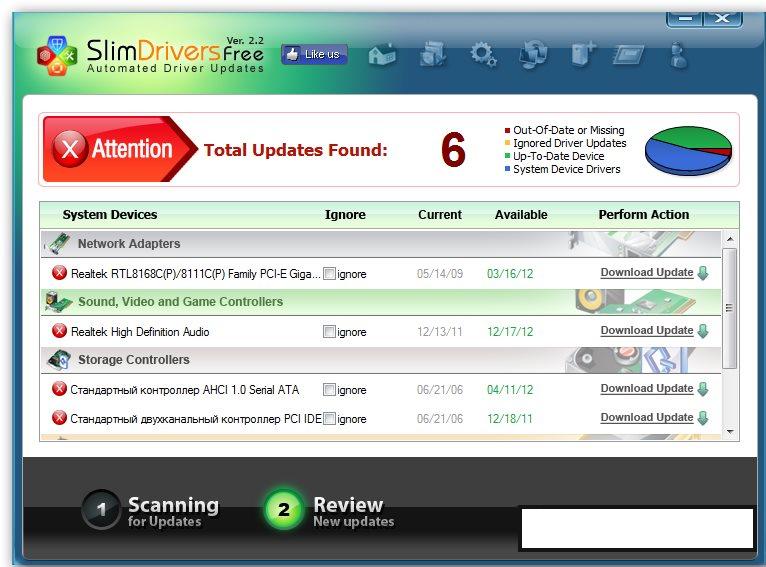
Task: Click the Network Adapters category icon
Action: 59,243
